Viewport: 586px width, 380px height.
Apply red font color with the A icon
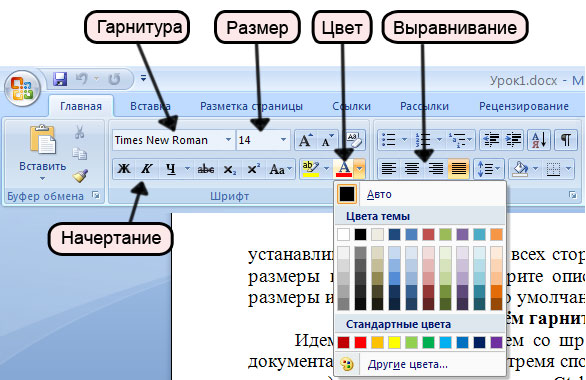click(344, 169)
